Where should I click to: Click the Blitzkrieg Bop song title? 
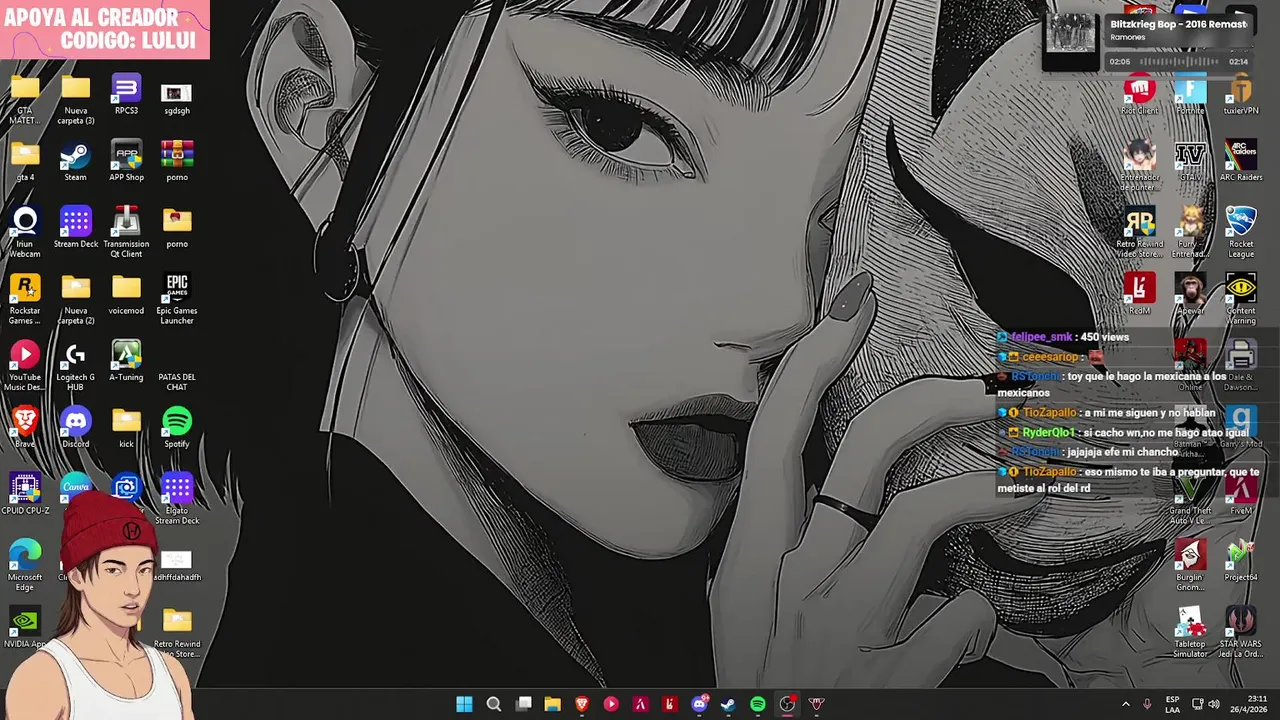pos(1178,24)
